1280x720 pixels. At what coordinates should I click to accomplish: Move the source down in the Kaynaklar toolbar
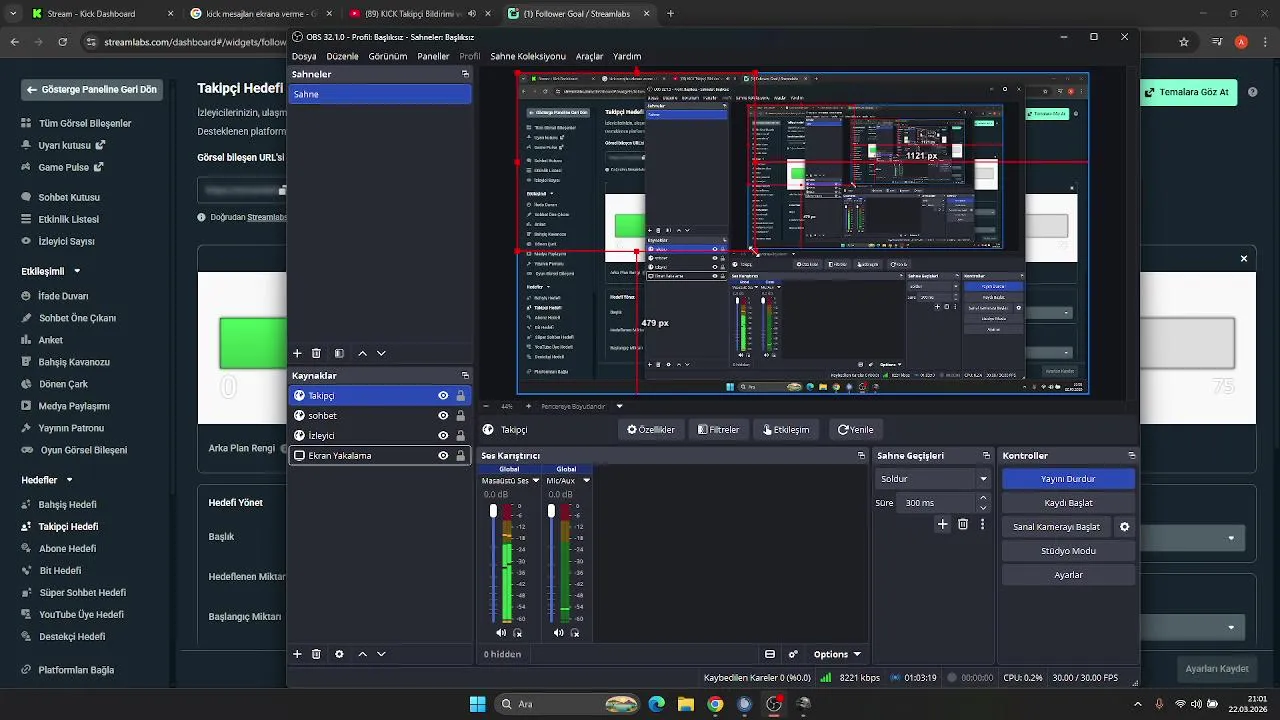[x=381, y=654]
